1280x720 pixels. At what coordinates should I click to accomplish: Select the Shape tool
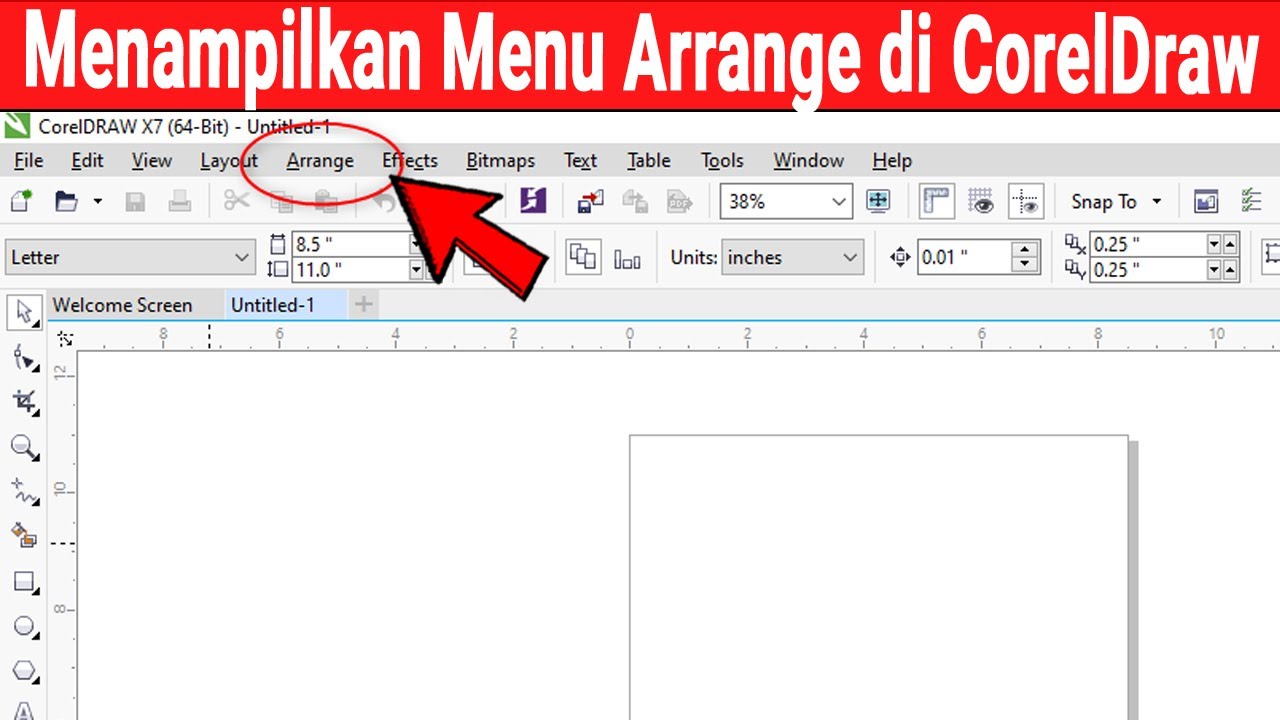pyautogui.click(x=24, y=358)
